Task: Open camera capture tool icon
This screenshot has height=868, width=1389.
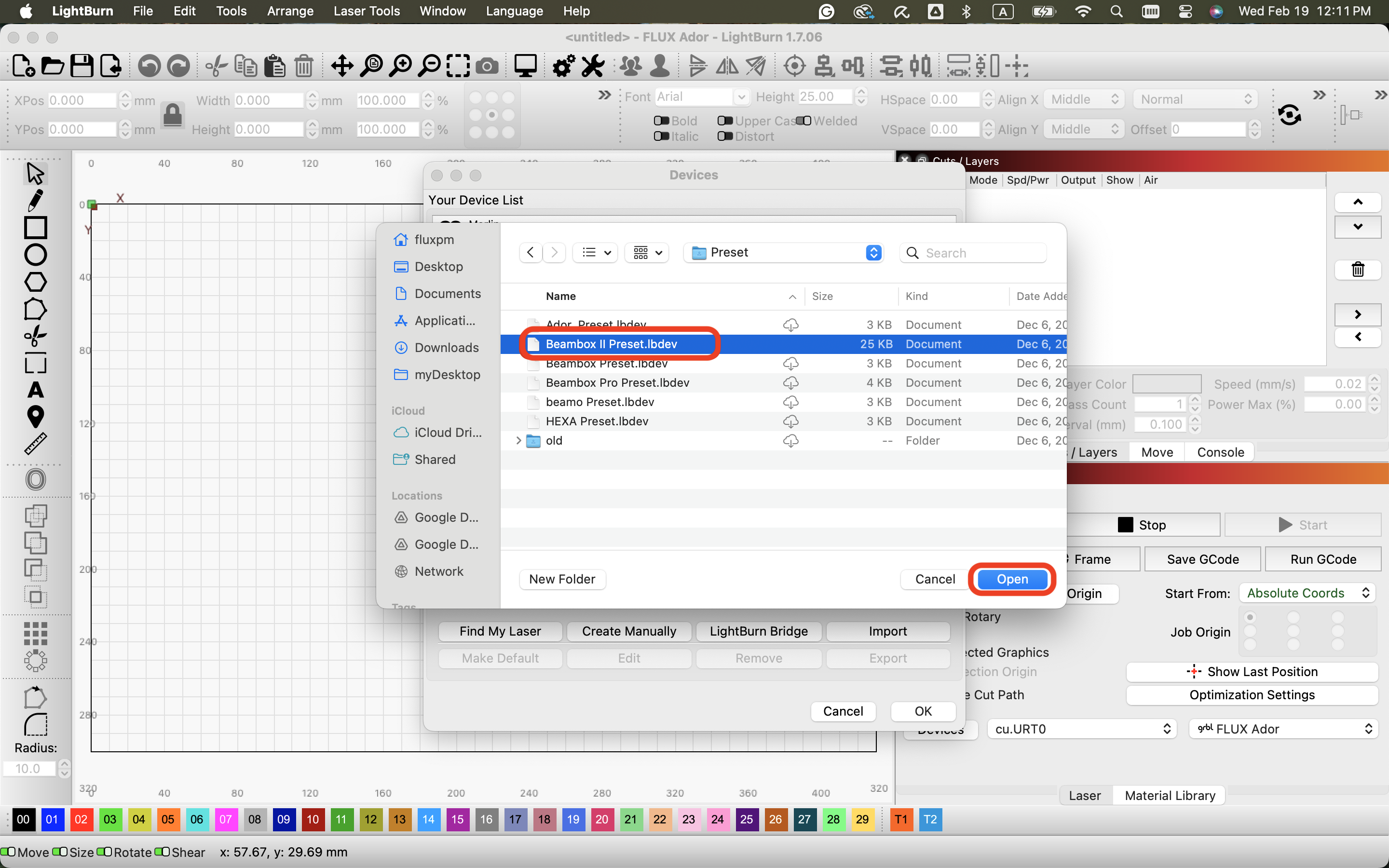Action: (487, 66)
